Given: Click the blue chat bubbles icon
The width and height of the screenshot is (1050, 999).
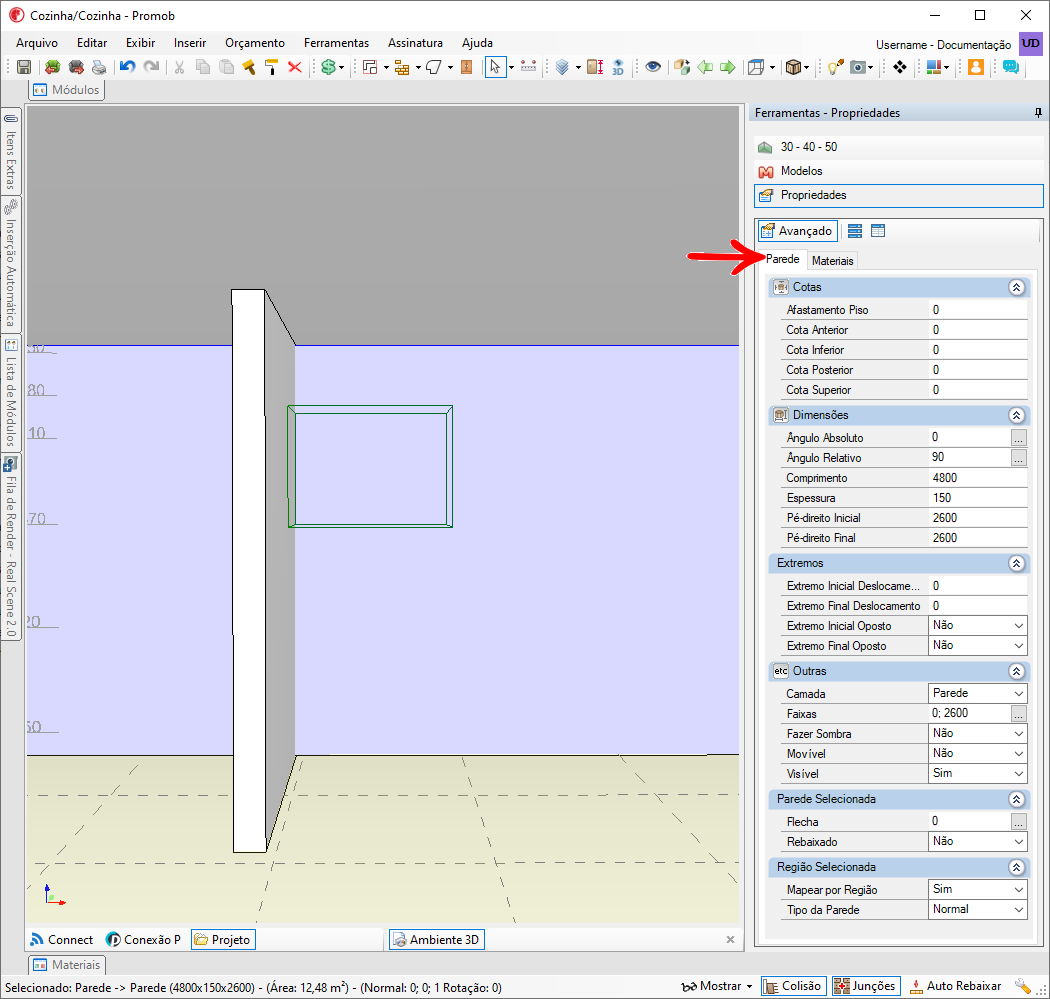Looking at the screenshot, I should (x=1010, y=67).
